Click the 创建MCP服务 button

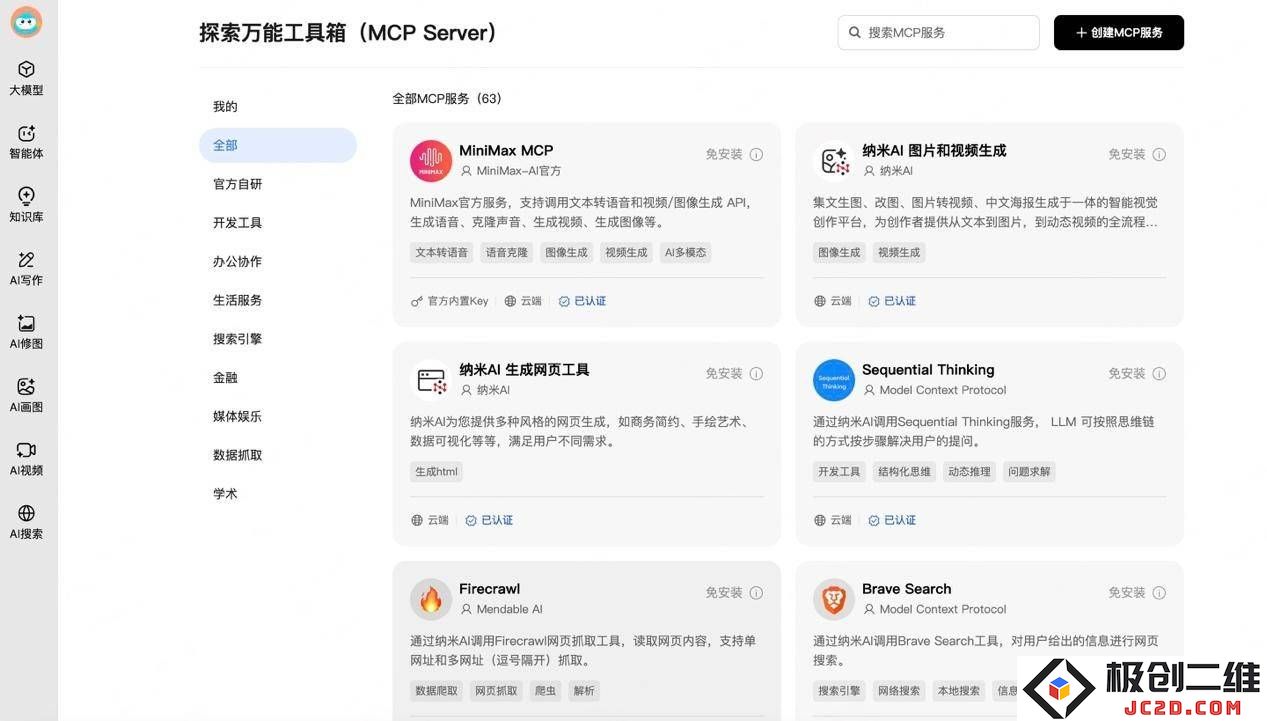coord(1119,33)
